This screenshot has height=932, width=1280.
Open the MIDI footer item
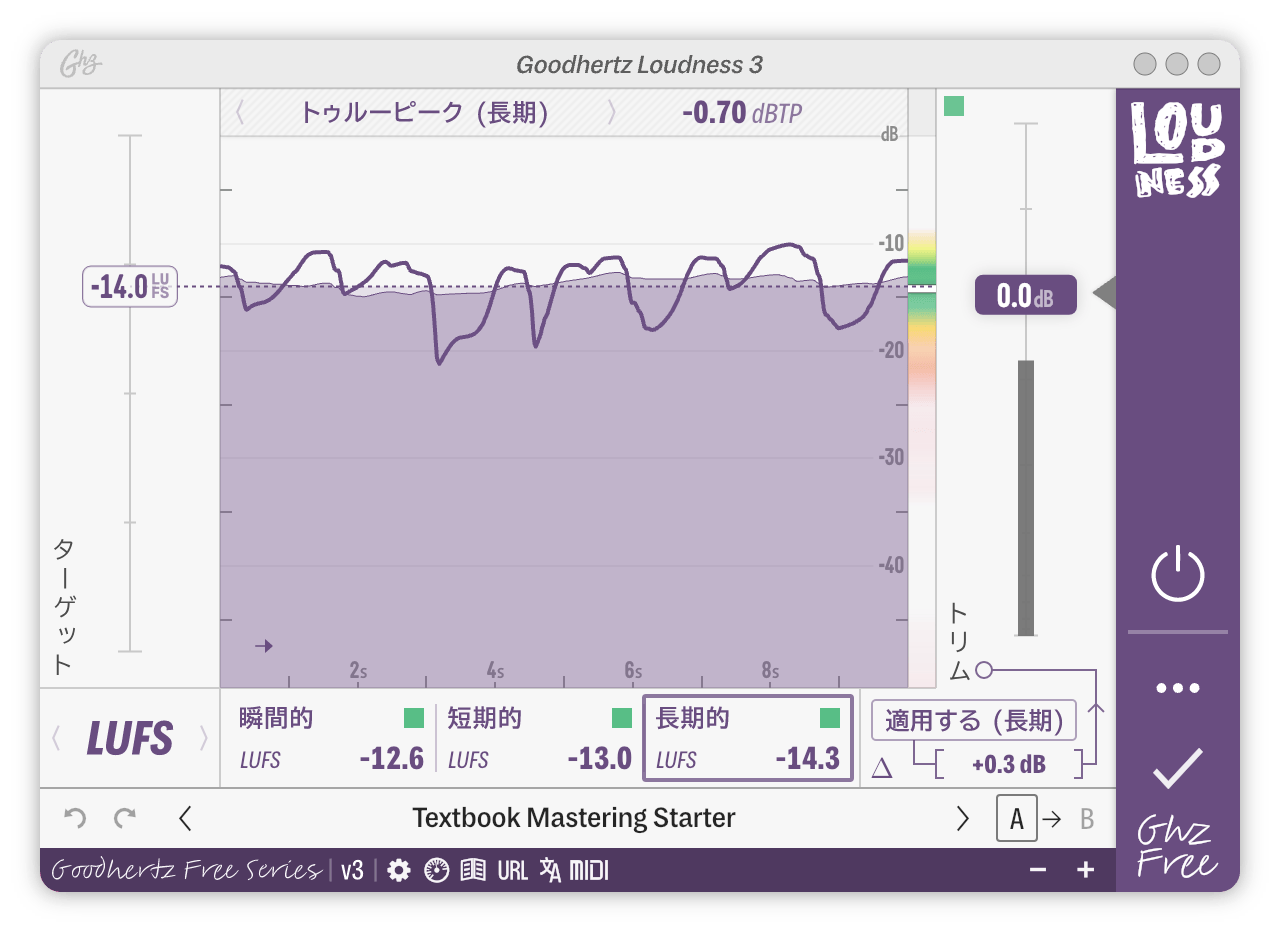click(x=589, y=871)
